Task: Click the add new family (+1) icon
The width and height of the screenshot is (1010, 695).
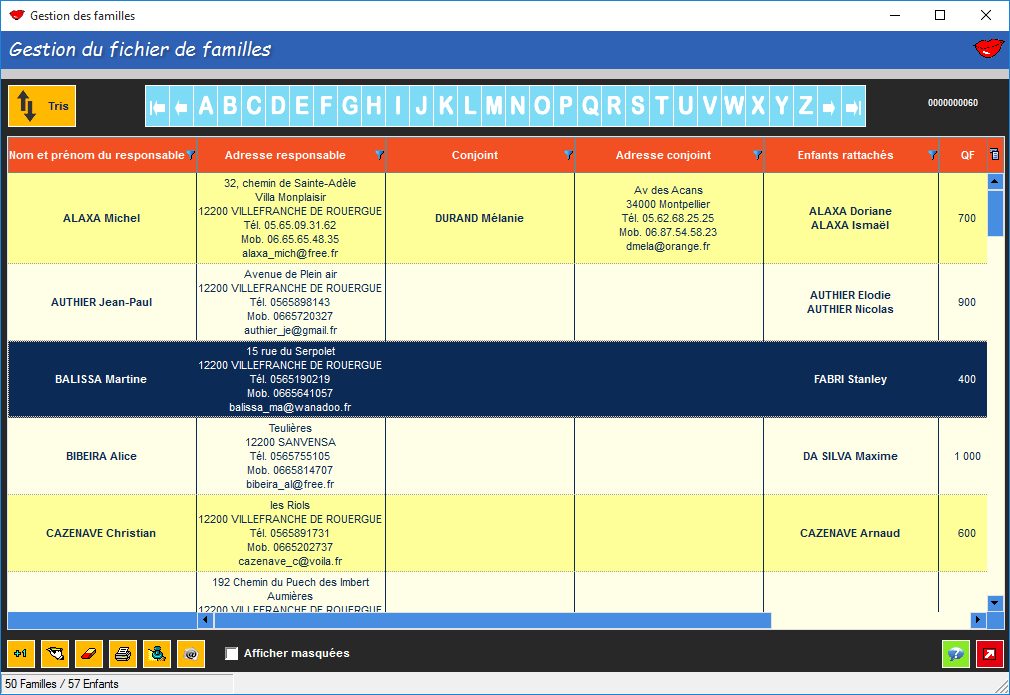Action: click(22, 654)
